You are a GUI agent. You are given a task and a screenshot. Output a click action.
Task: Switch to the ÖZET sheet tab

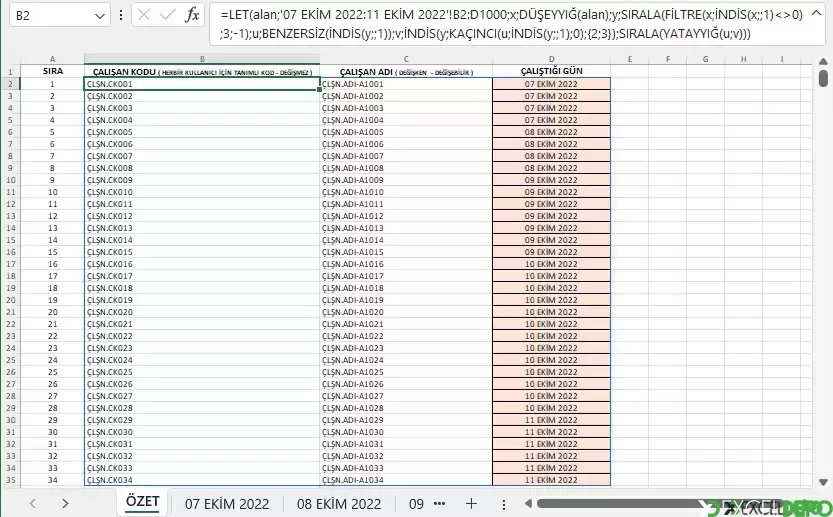142,502
